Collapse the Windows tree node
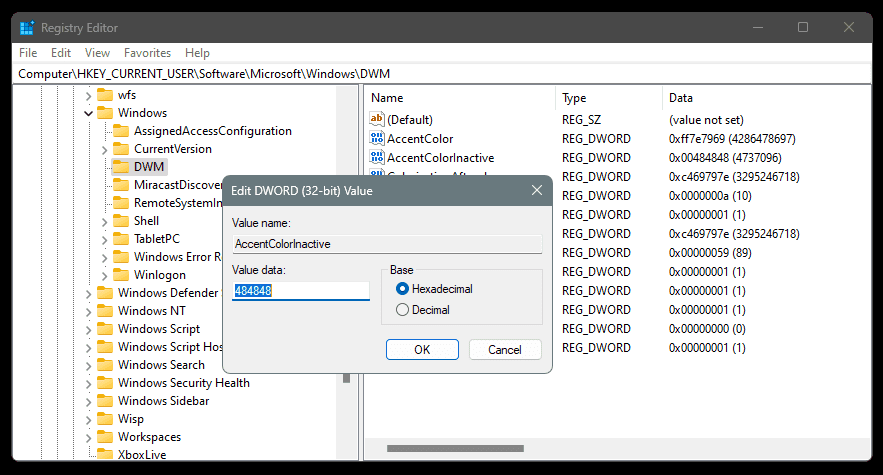 (x=88, y=113)
